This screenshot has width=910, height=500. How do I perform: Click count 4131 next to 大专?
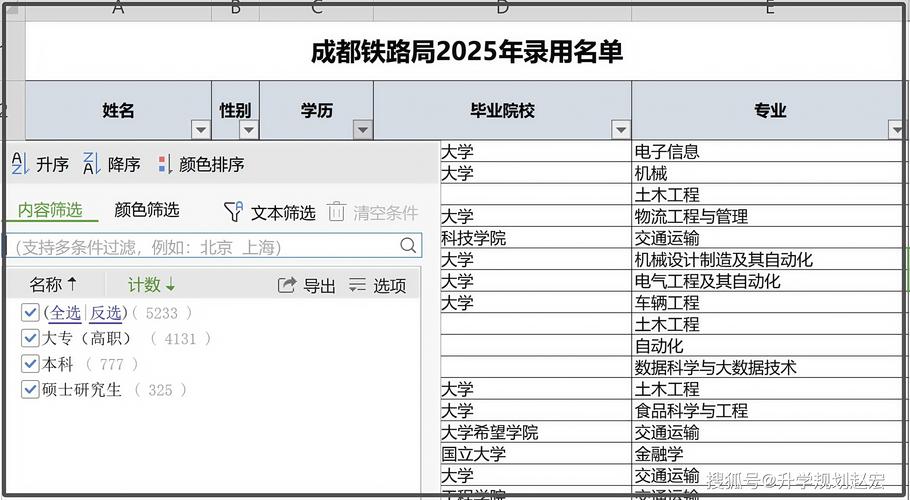[x=180, y=339]
